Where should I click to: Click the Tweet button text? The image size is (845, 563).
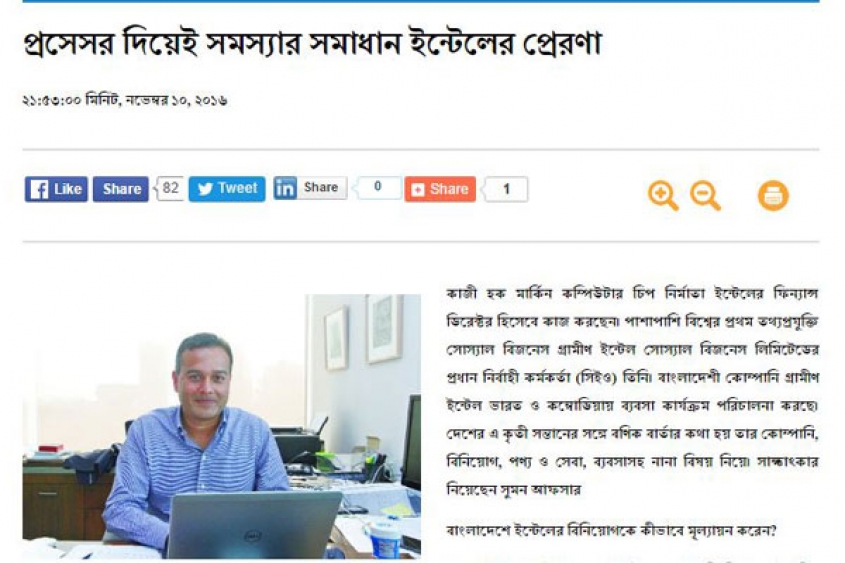(238, 188)
